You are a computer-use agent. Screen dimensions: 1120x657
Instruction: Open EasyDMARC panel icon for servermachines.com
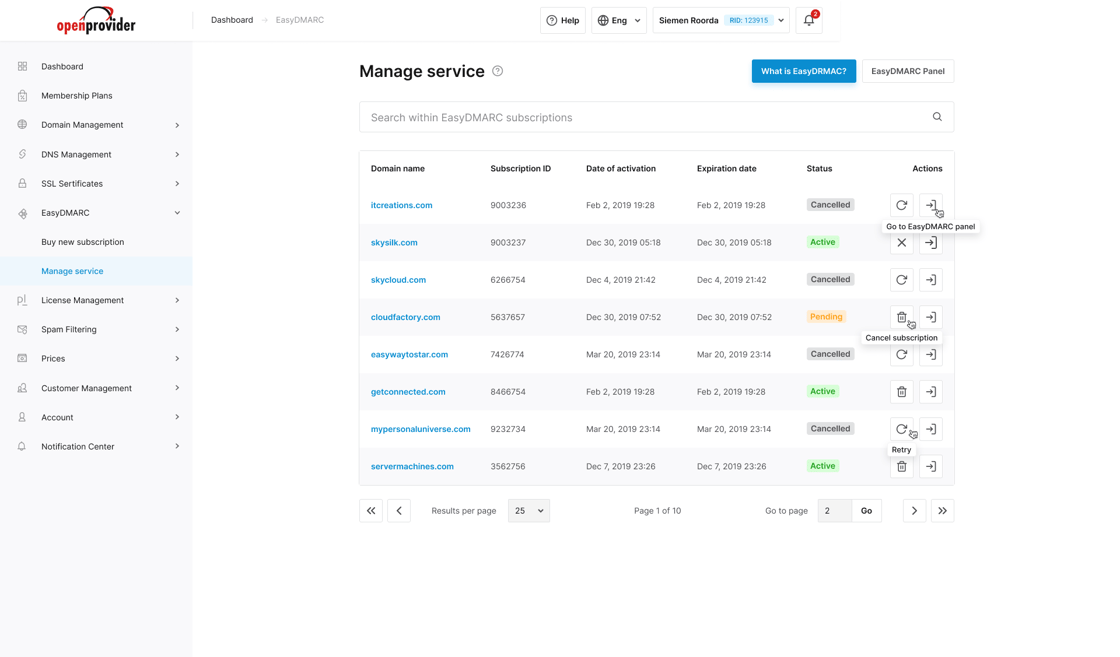[x=931, y=466]
